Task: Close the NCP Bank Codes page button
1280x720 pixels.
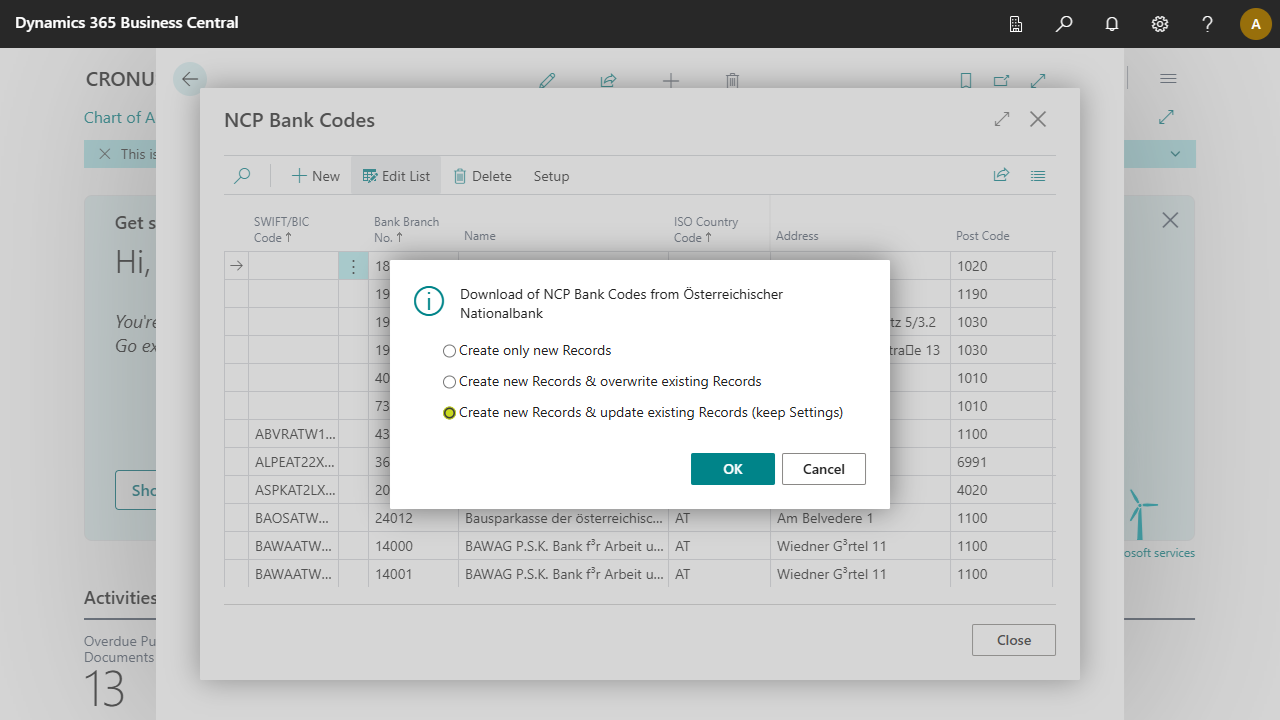Action: [x=1014, y=640]
